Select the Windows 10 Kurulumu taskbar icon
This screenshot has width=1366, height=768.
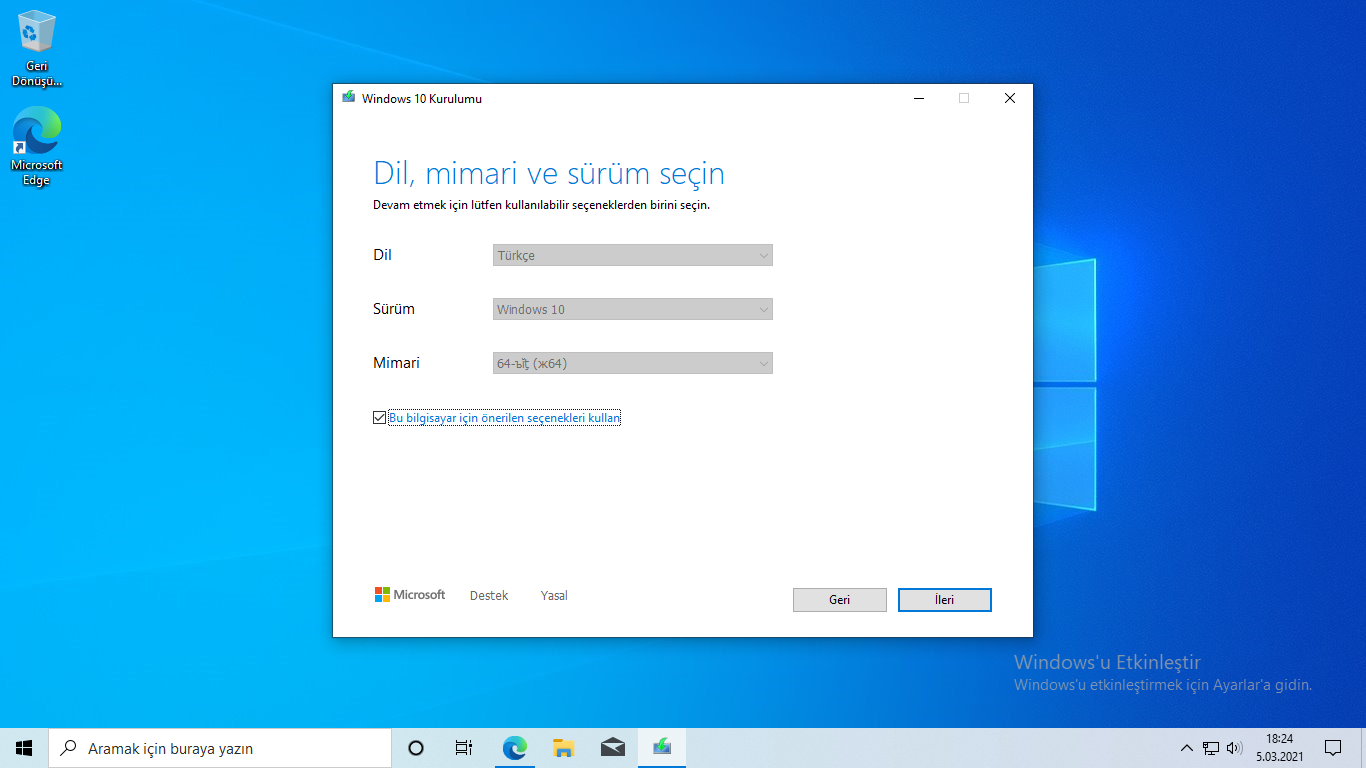[661, 748]
